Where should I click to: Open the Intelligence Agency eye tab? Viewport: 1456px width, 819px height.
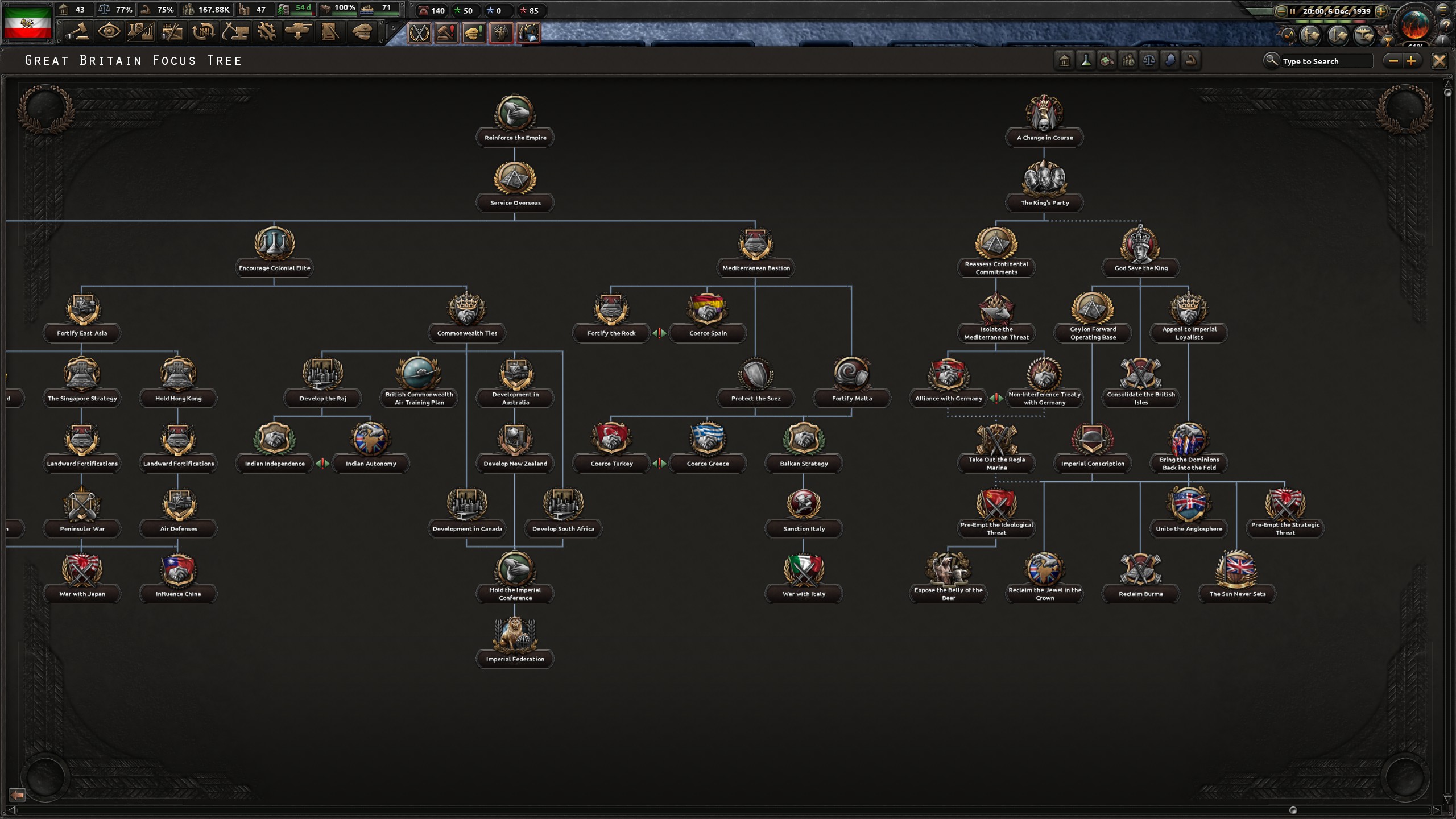[x=109, y=32]
